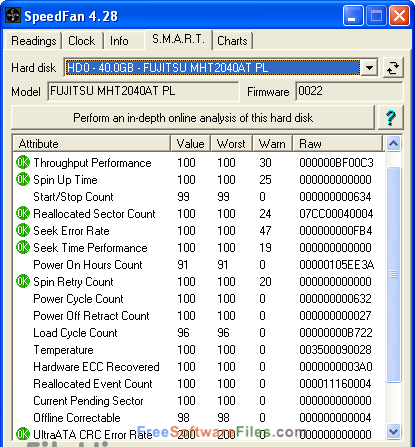Sort by the Raw column header
This screenshot has width=415, height=447.
point(337,144)
